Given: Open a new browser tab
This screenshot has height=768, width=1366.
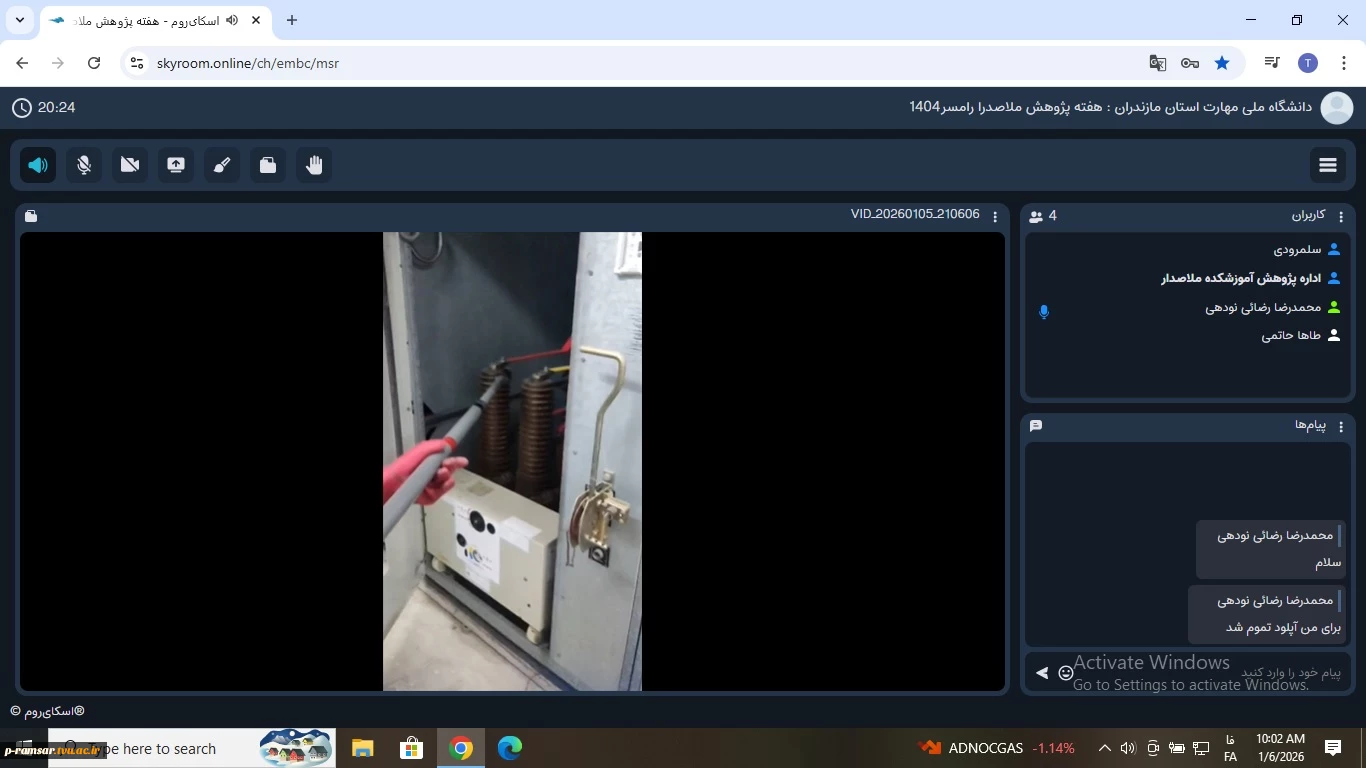Looking at the screenshot, I should point(292,20).
